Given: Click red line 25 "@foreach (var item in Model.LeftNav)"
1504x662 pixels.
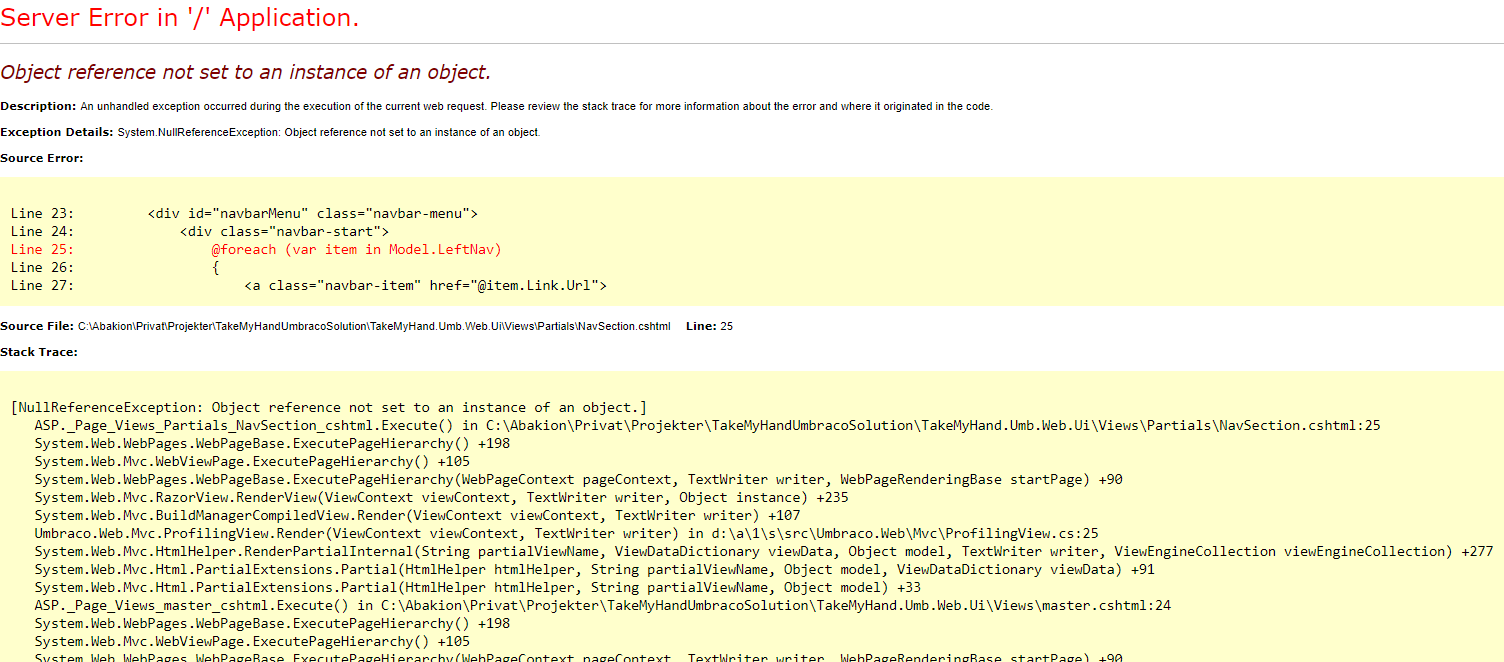Looking at the screenshot, I should pos(256,249).
